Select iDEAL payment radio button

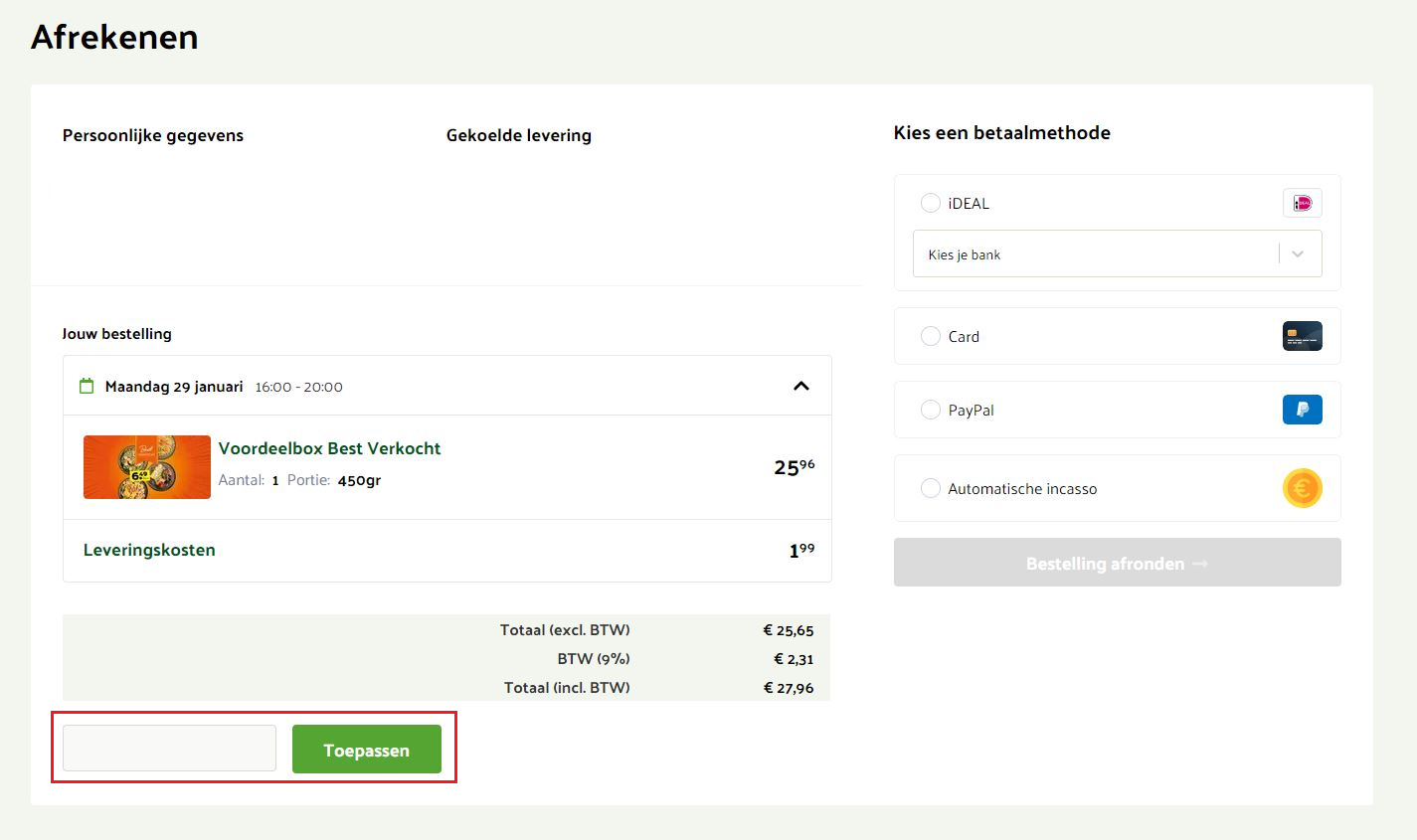tap(931, 203)
